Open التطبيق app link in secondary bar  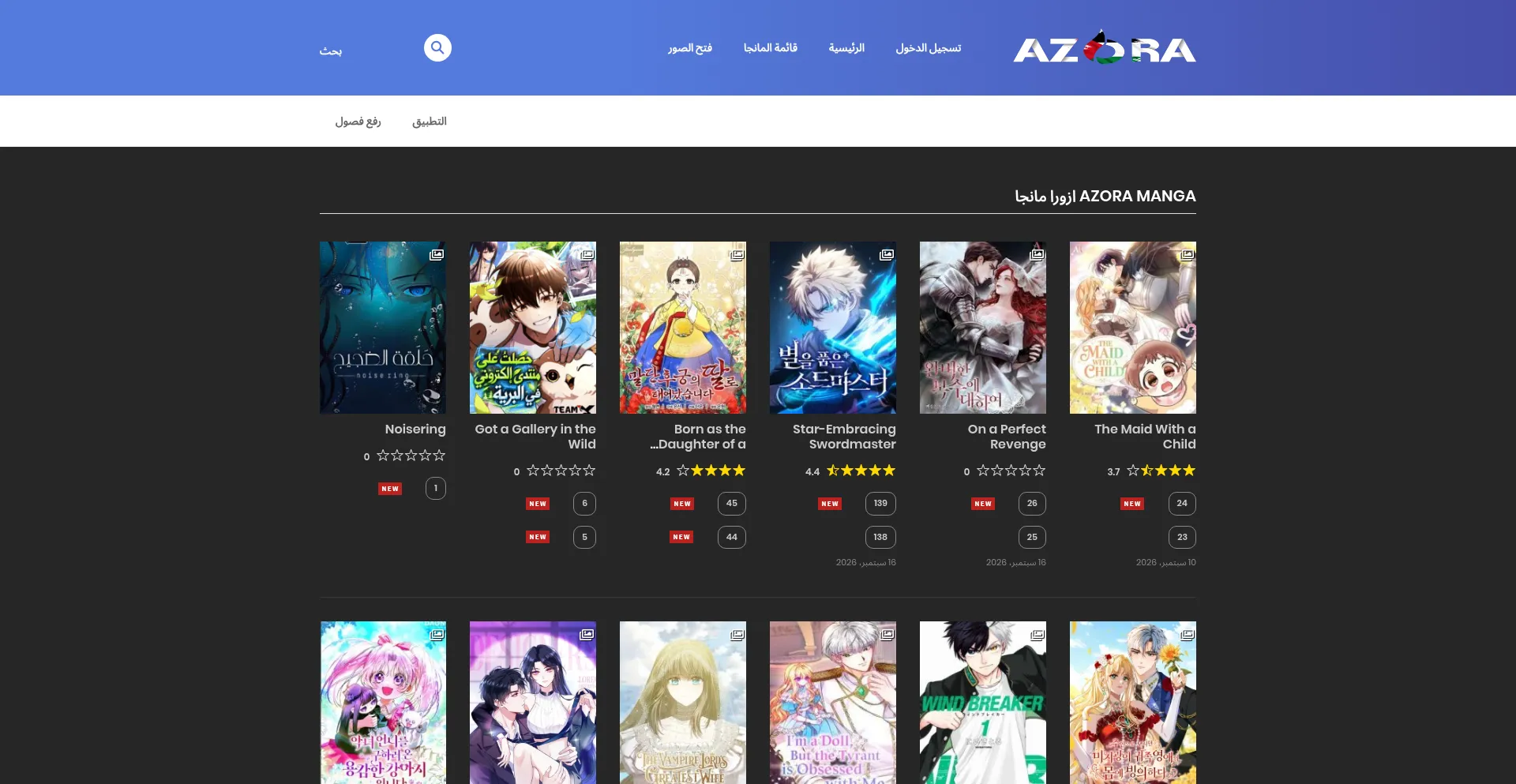(430, 122)
